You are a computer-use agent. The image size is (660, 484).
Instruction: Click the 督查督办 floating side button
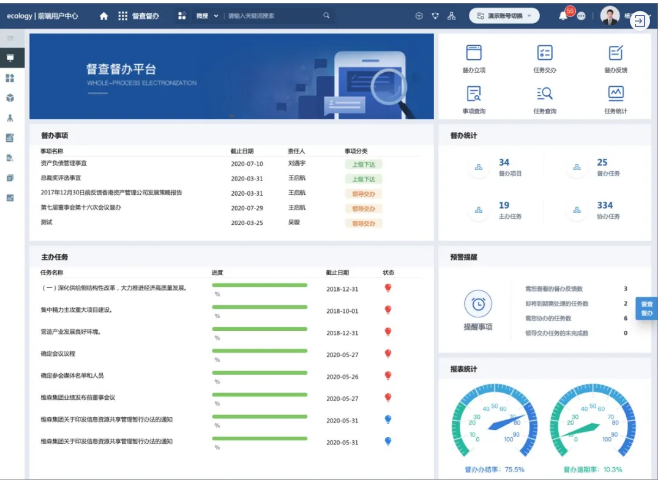(x=646, y=308)
